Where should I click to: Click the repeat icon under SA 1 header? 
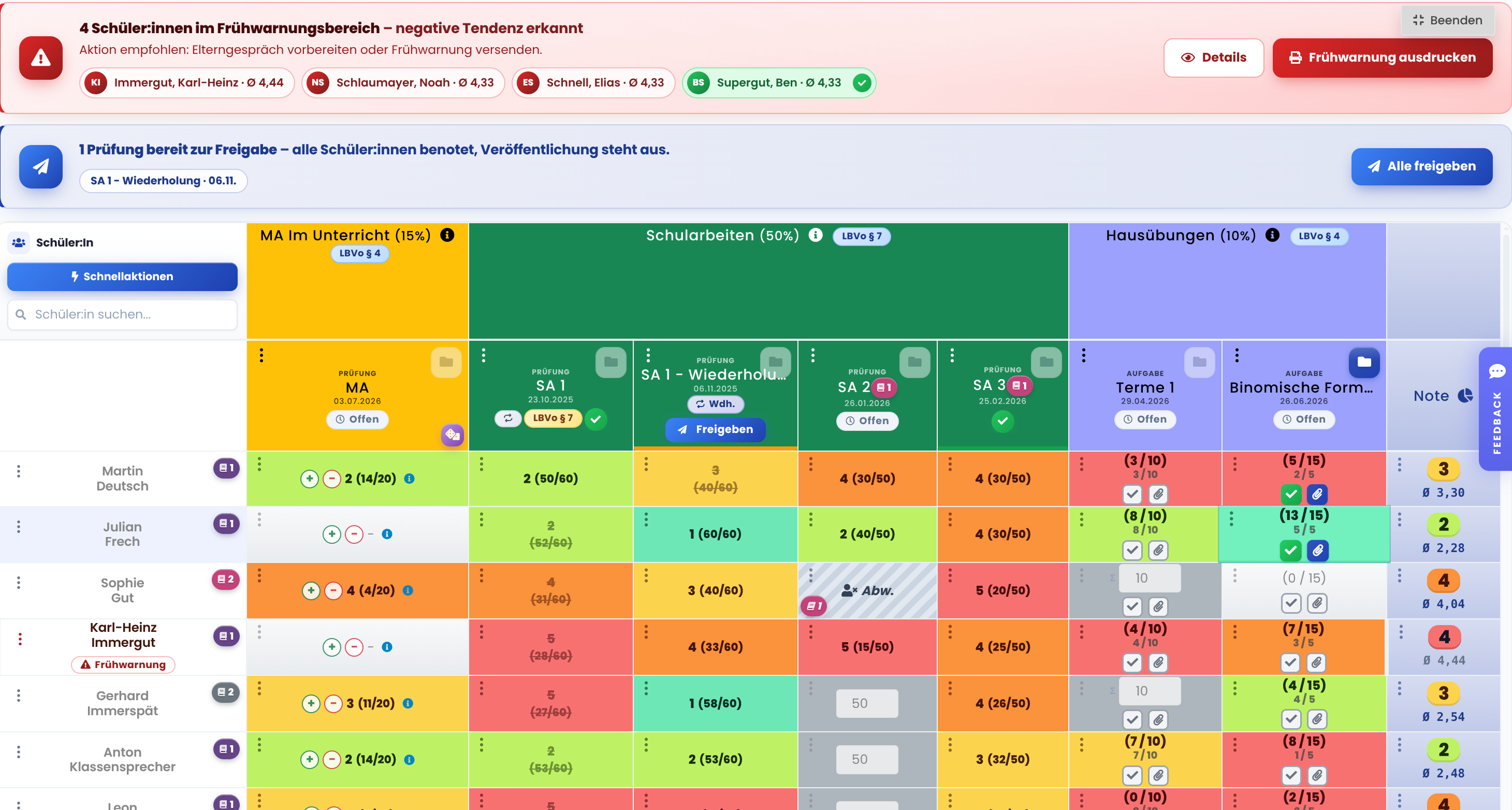point(508,418)
